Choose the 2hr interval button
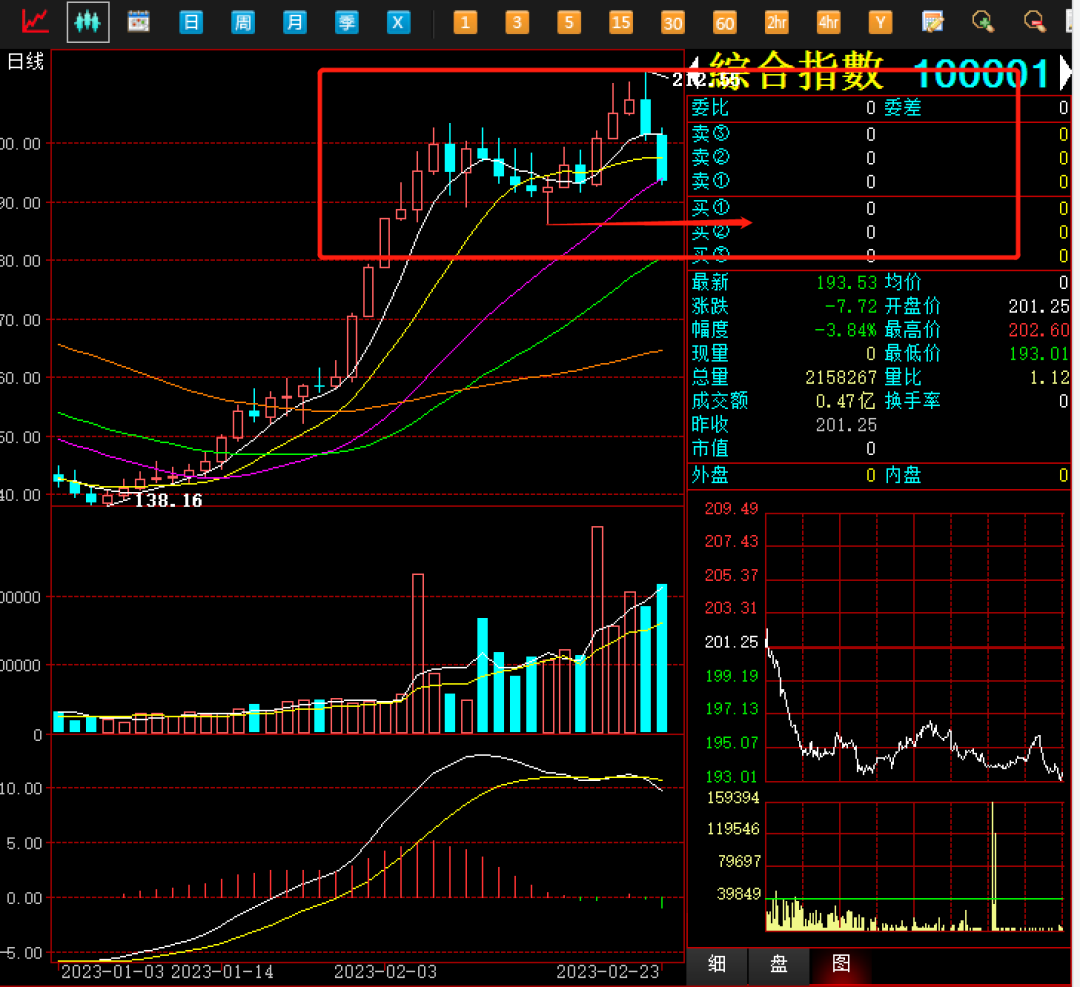Screen dimensions: 1080x987 [776, 21]
